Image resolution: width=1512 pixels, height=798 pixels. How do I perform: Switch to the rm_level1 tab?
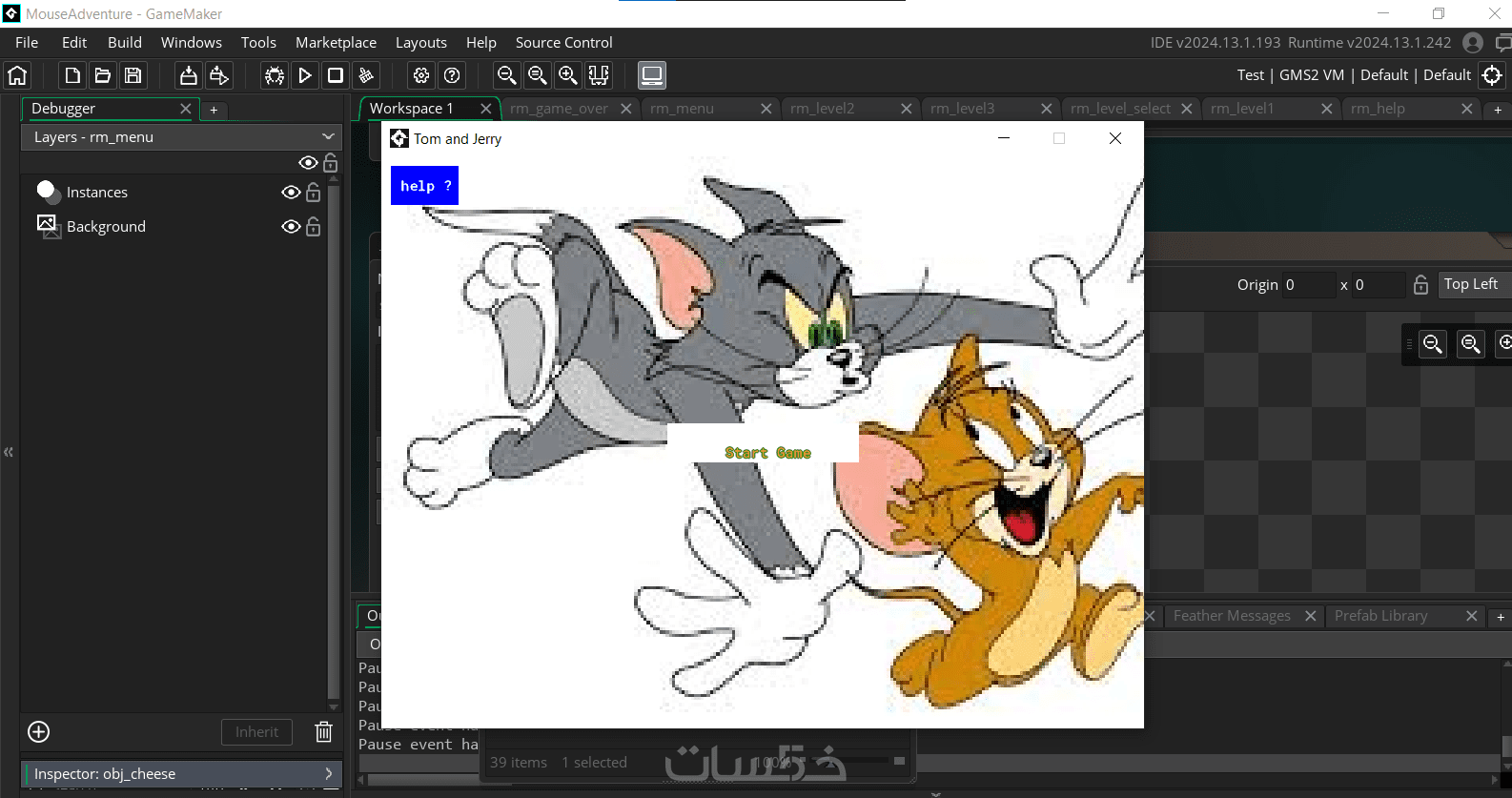pyautogui.click(x=1242, y=109)
